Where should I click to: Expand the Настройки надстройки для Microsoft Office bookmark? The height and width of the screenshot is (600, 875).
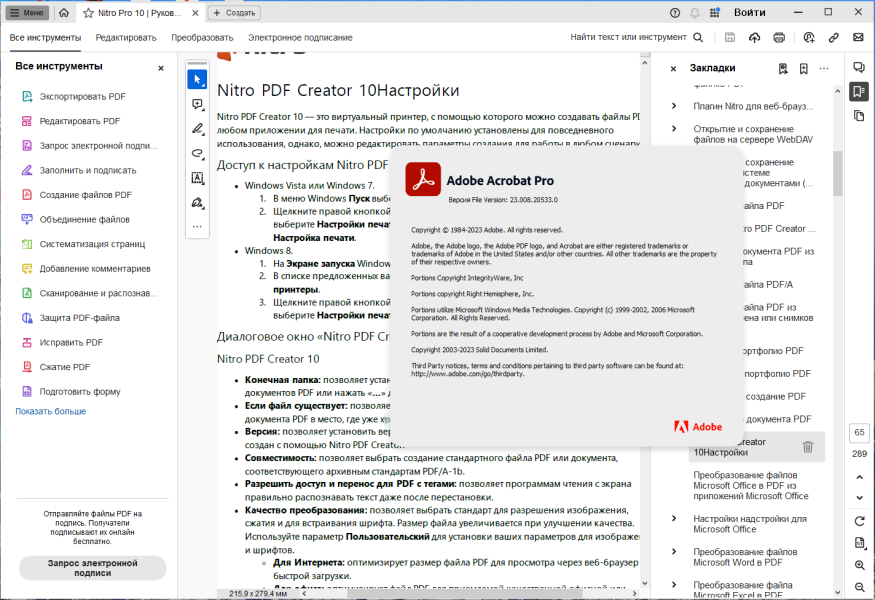tap(674, 519)
